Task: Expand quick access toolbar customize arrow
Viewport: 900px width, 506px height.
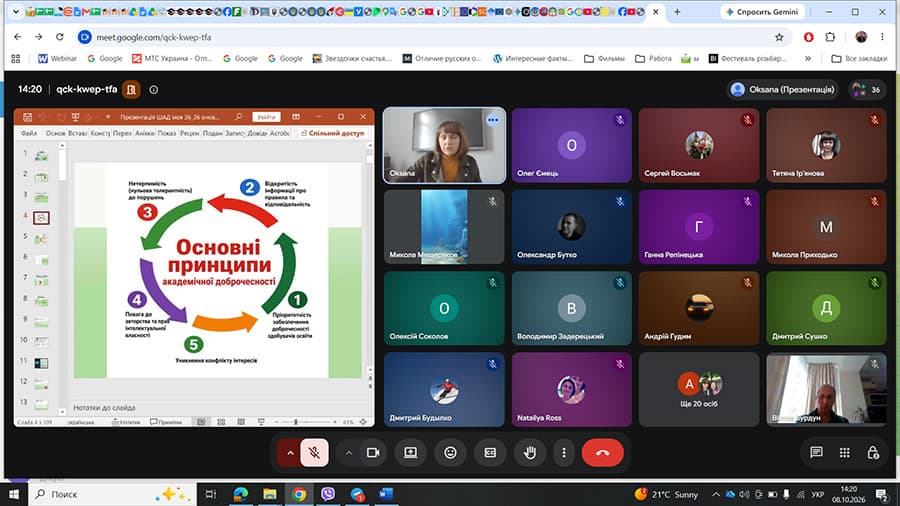Action: coord(108,117)
